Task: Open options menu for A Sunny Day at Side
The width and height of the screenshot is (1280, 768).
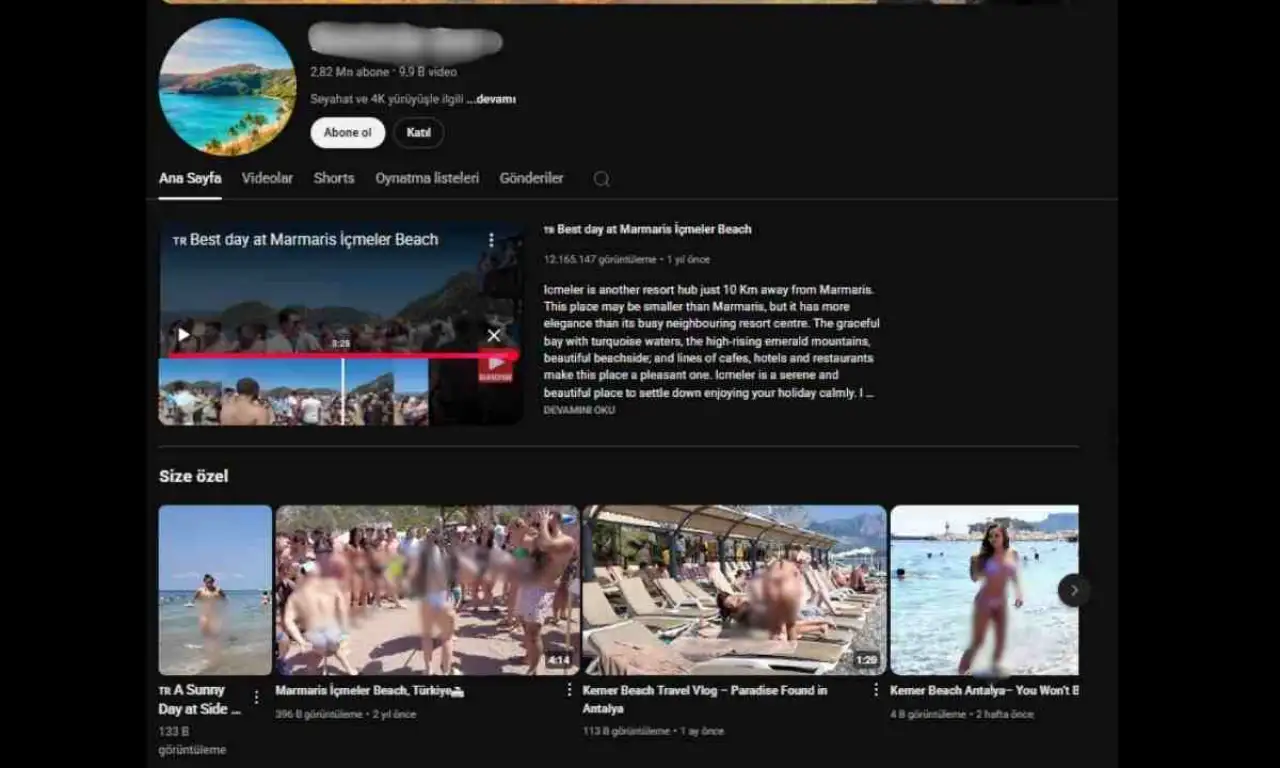Action: pyautogui.click(x=256, y=697)
